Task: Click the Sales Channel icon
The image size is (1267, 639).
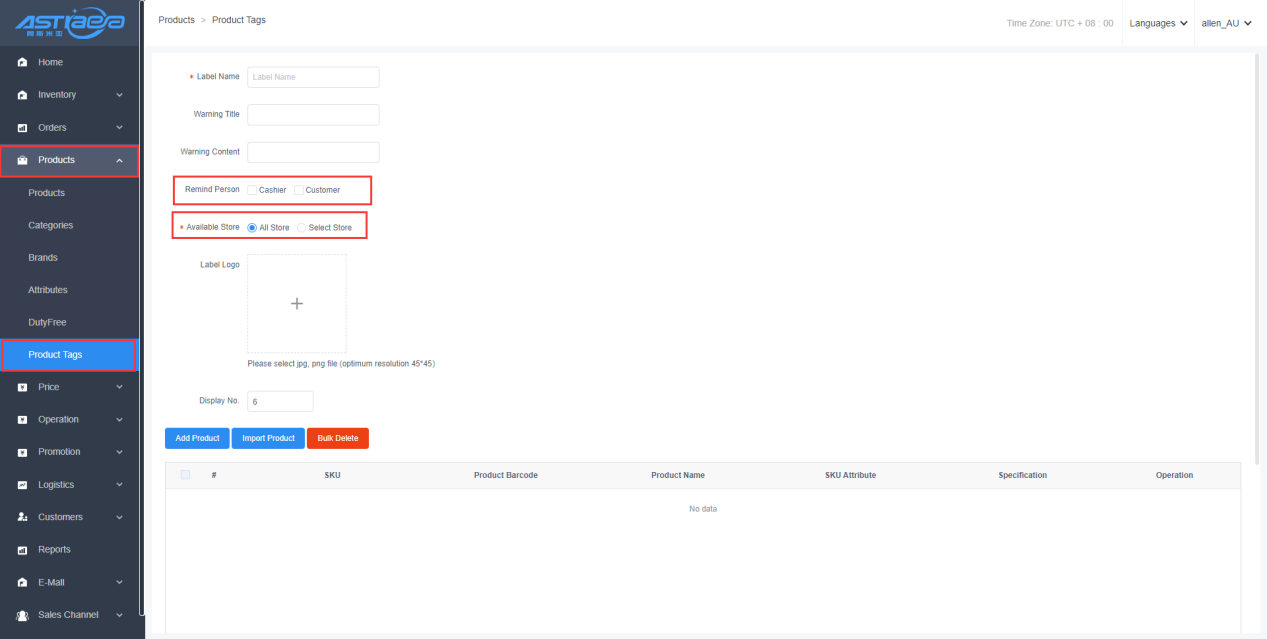Action: click(x=22, y=615)
